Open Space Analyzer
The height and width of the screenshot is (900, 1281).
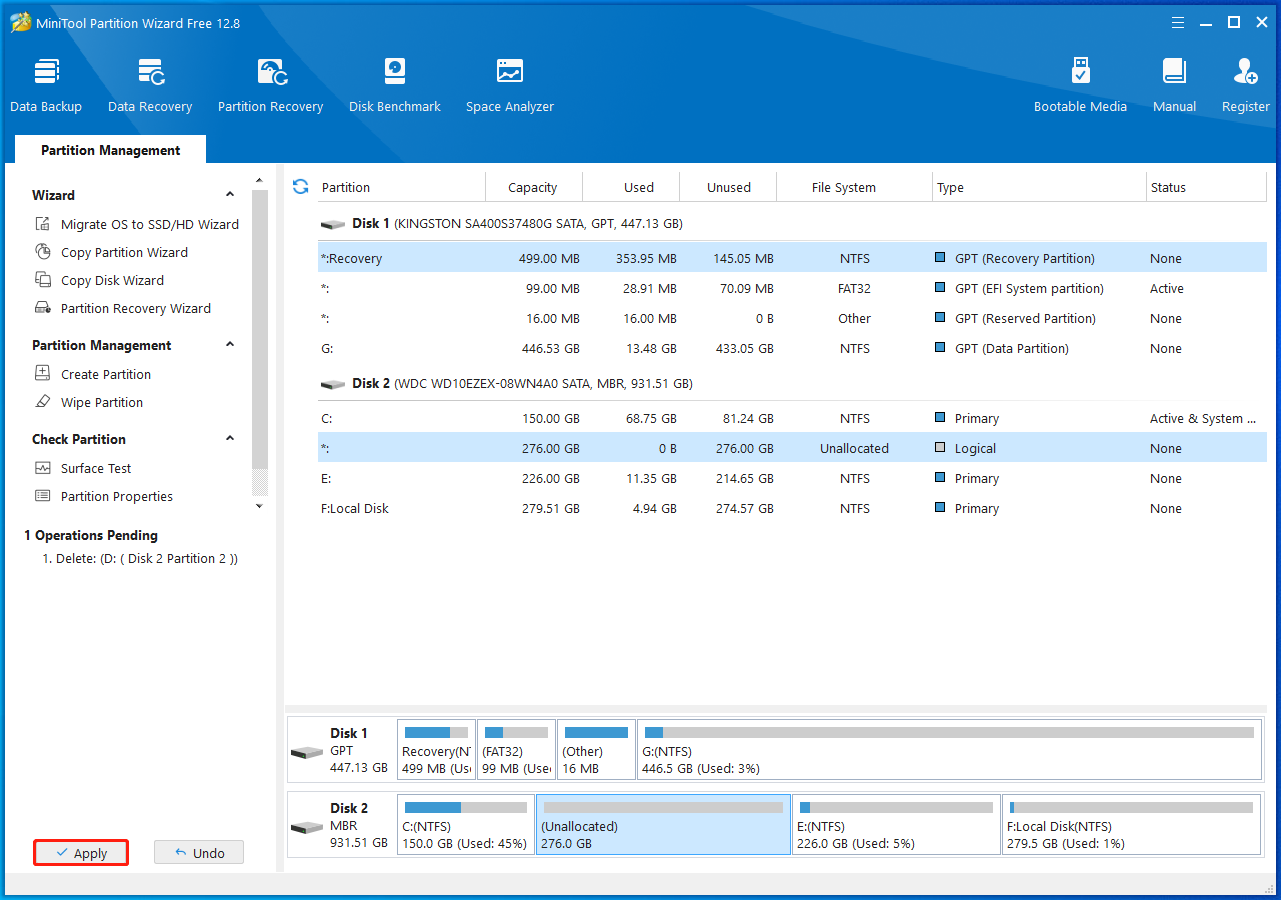click(510, 85)
